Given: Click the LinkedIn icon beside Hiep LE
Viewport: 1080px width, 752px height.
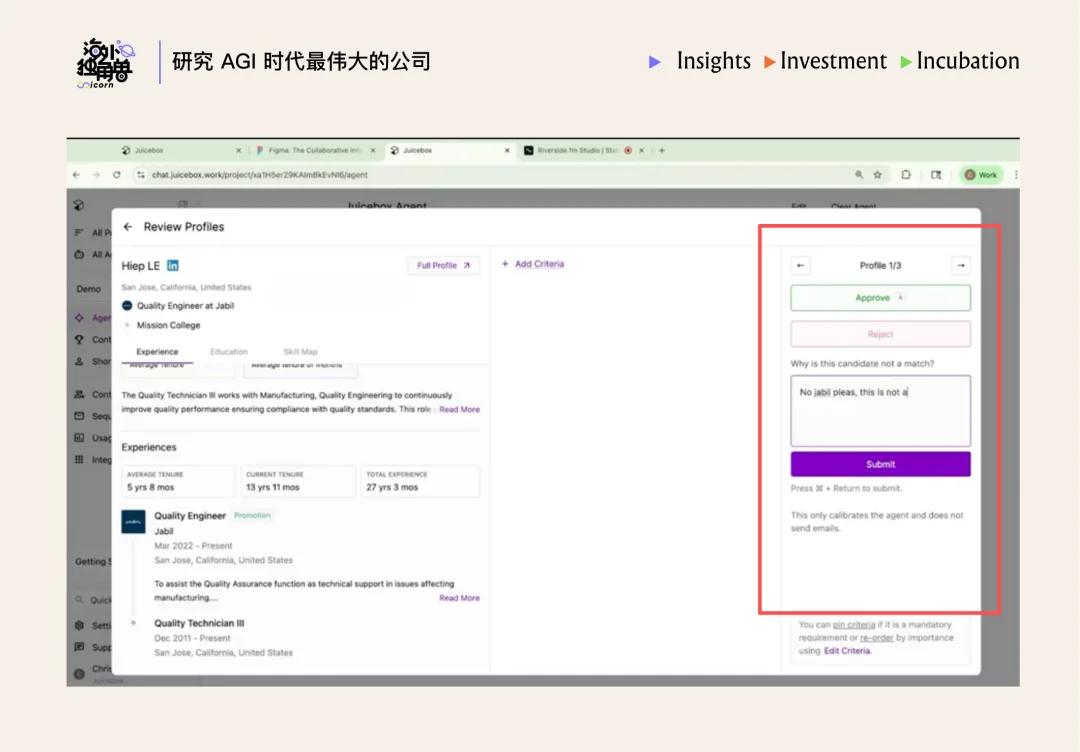Looking at the screenshot, I should (173, 266).
